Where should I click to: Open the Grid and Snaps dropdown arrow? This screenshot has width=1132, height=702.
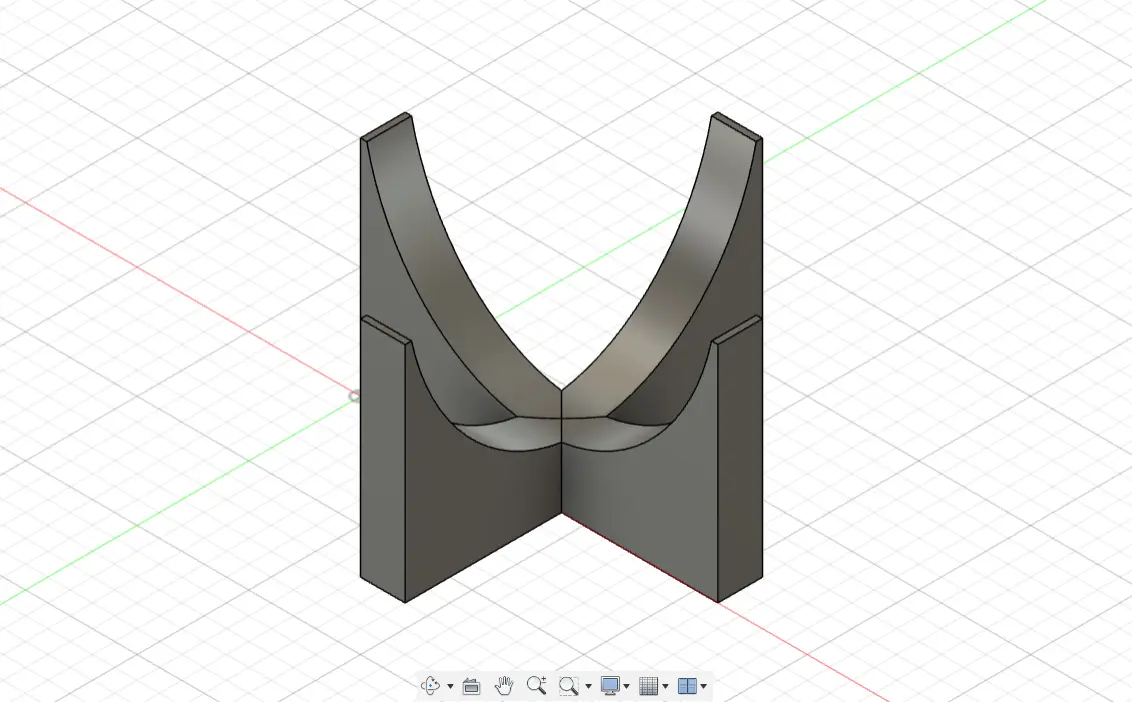[665, 687]
